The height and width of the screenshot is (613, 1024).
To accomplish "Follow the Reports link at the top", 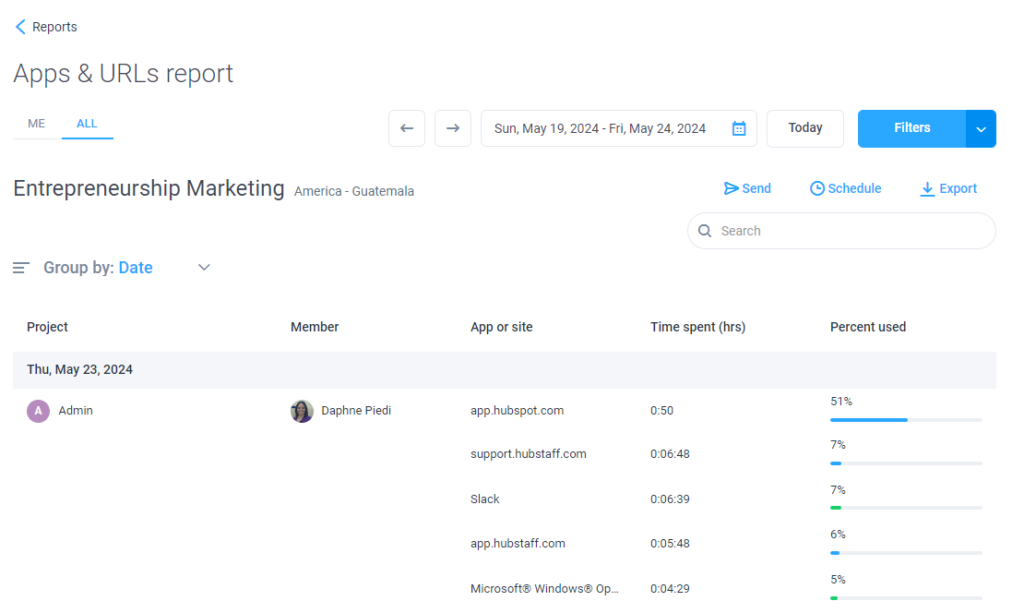I will [x=54, y=26].
